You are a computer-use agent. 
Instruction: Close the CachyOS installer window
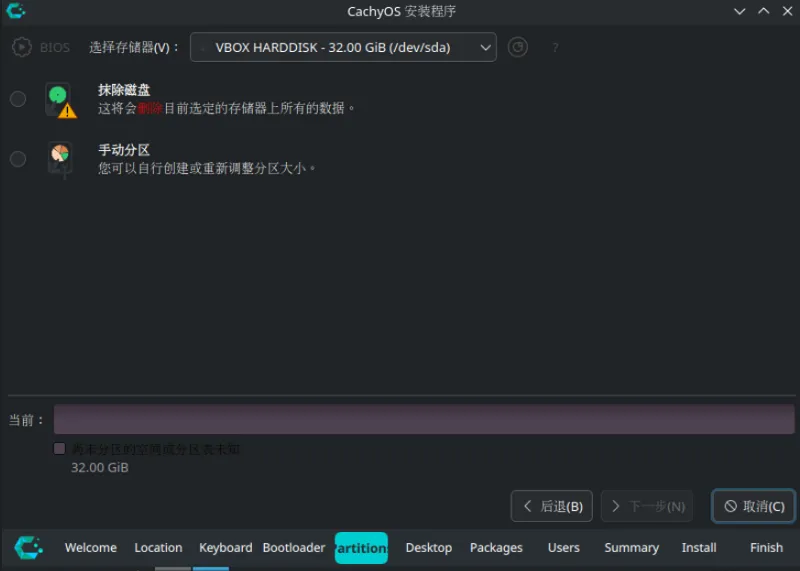(x=787, y=11)
